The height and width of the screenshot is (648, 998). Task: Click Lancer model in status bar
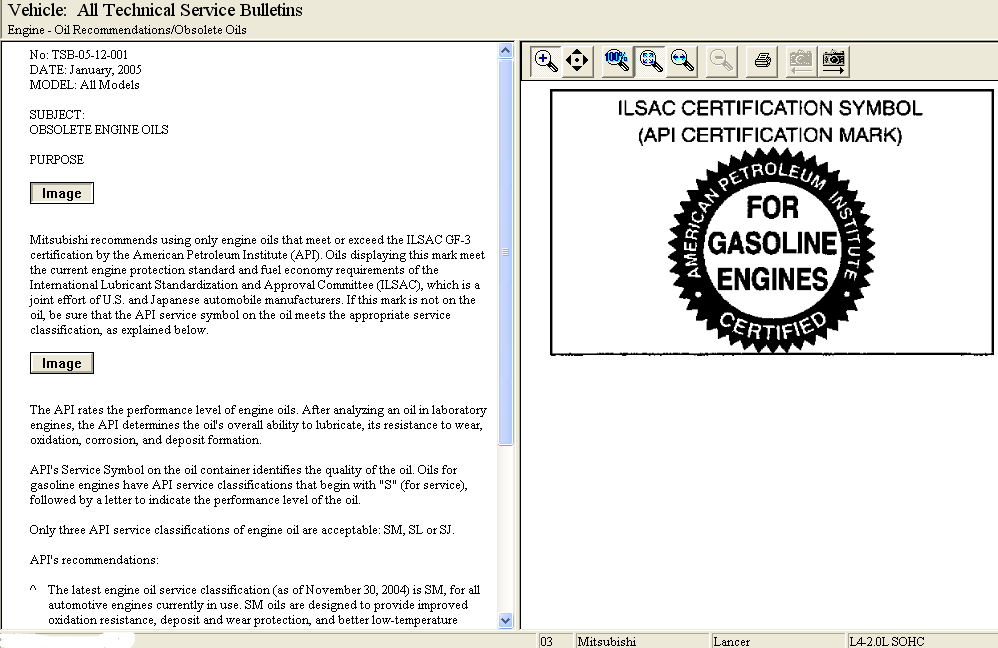778,641
